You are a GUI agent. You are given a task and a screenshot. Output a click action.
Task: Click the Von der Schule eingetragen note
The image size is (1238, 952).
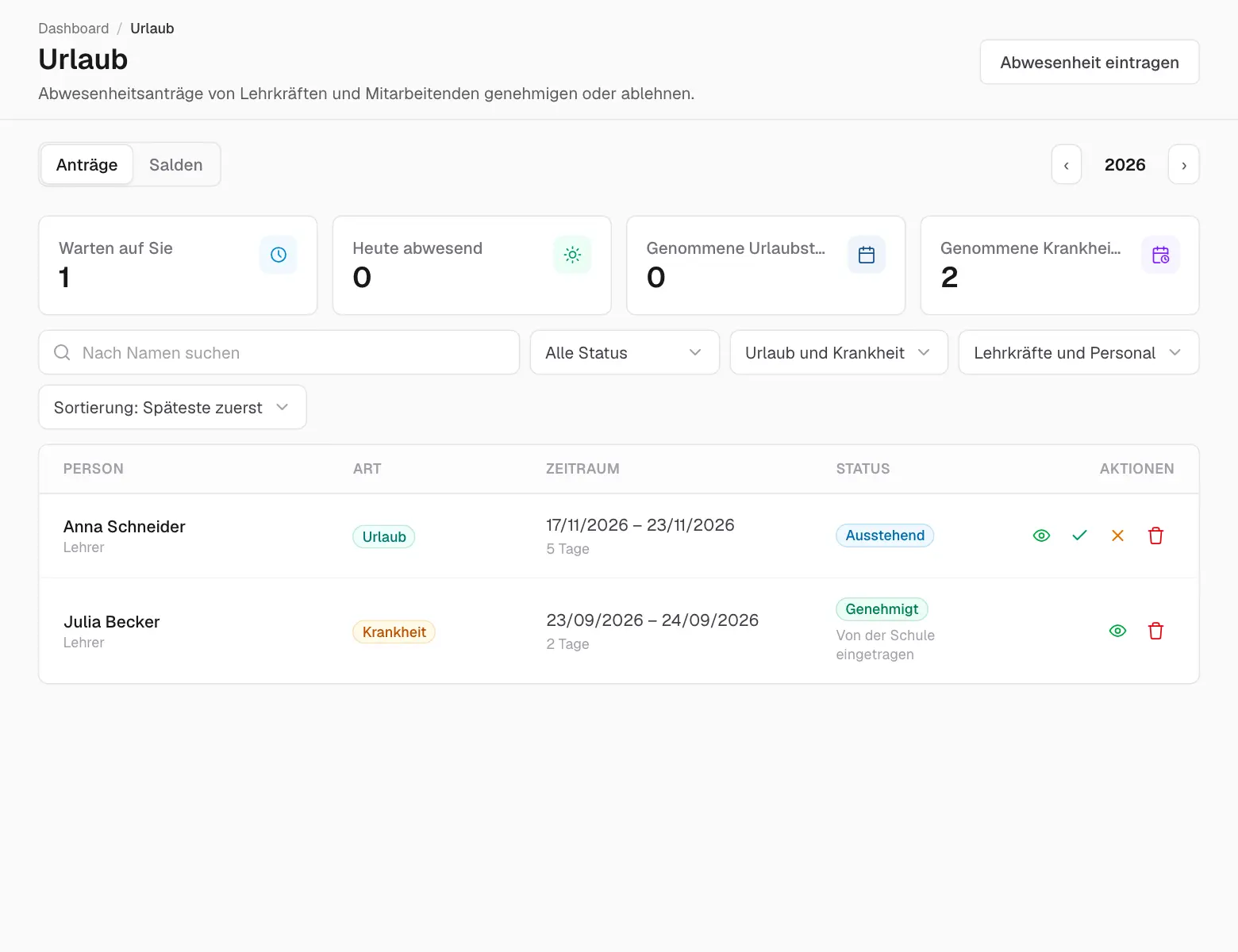coord(886,645)
